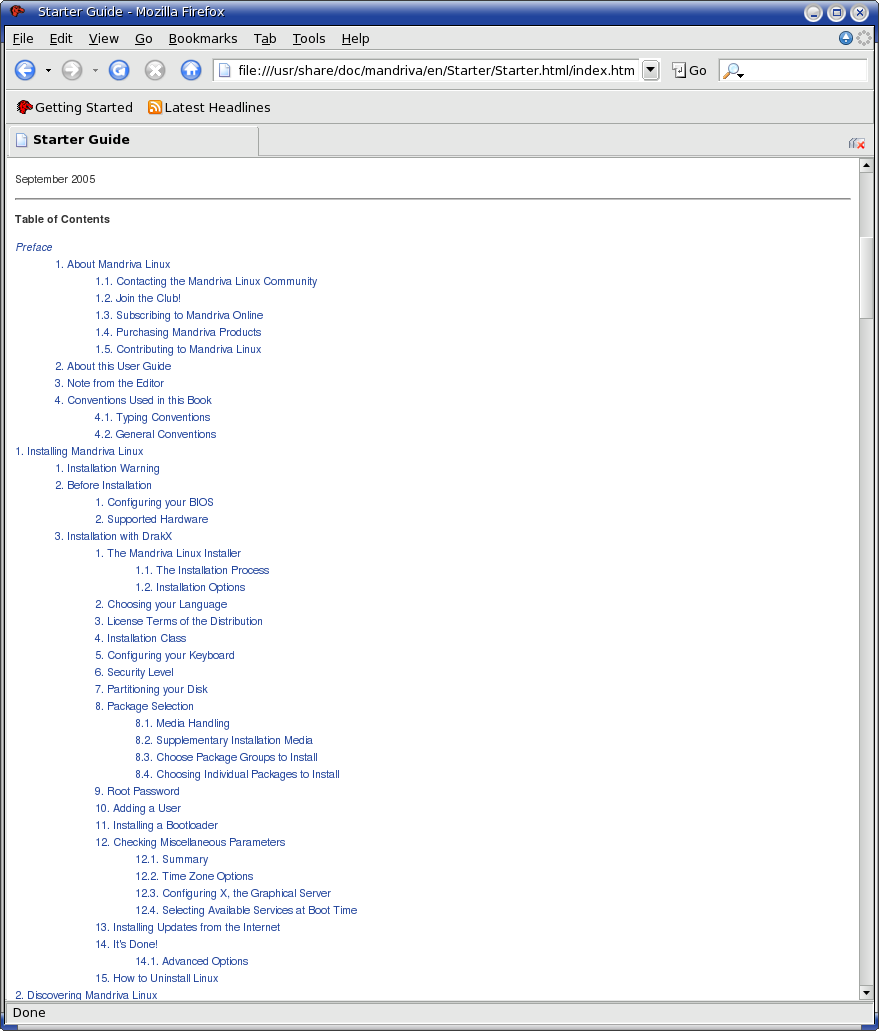Click inside the search box
This screenshot has height=1031, width=879.
coord(806,70)
